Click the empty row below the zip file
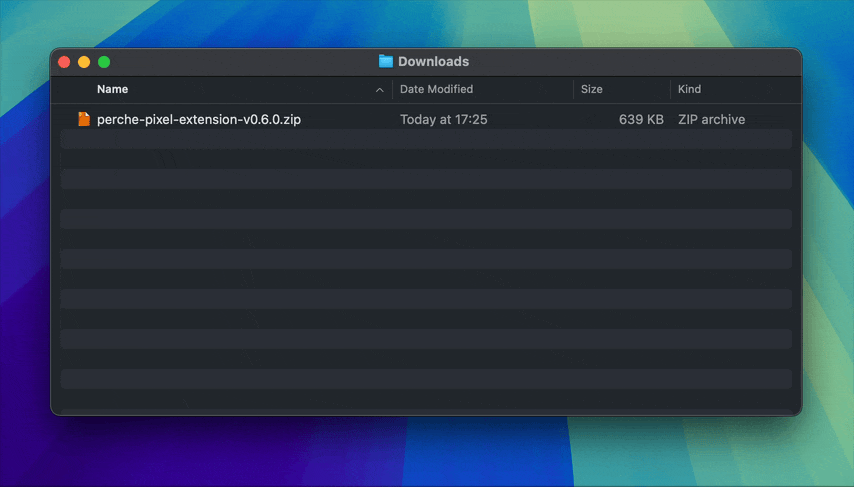Viewport: 854px width, 487px height. (426, 139)
